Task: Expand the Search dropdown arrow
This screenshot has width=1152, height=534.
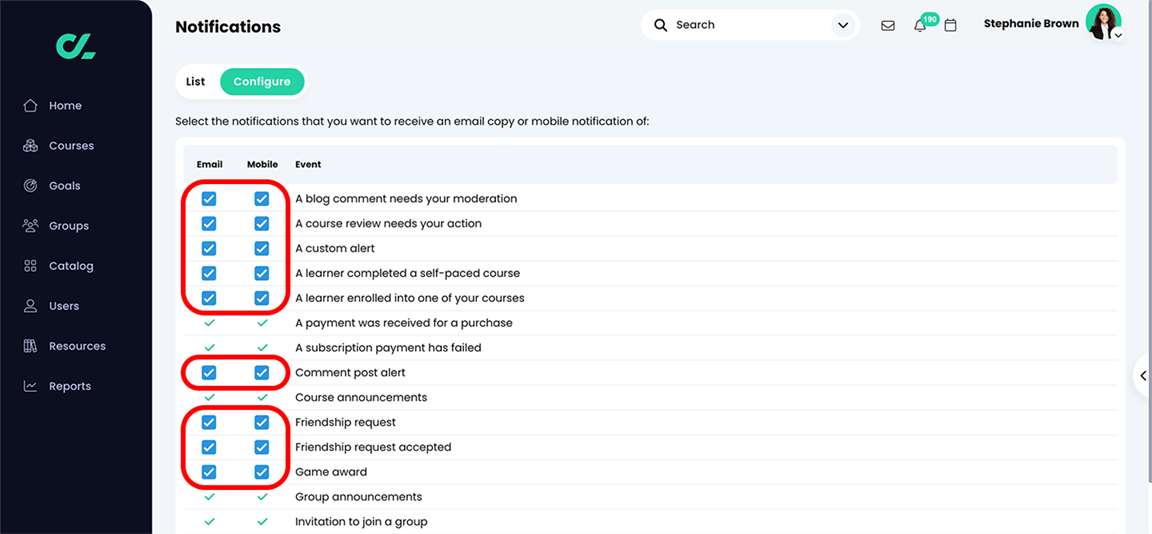Action: coord(843,25)
